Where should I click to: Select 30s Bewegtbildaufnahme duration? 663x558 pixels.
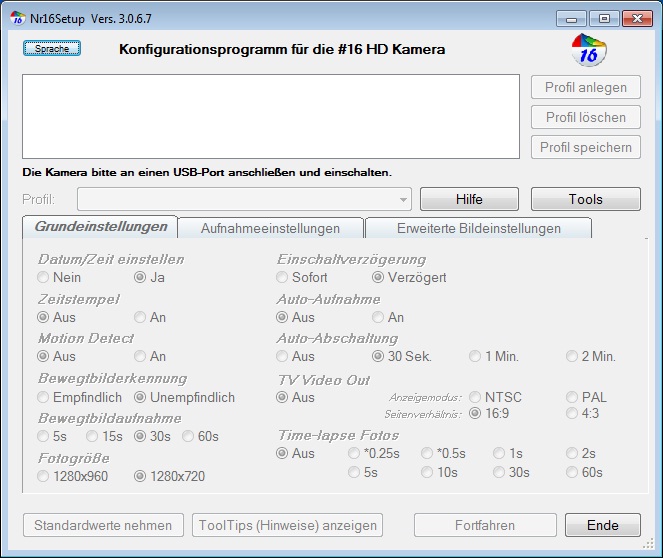(153, 436)
